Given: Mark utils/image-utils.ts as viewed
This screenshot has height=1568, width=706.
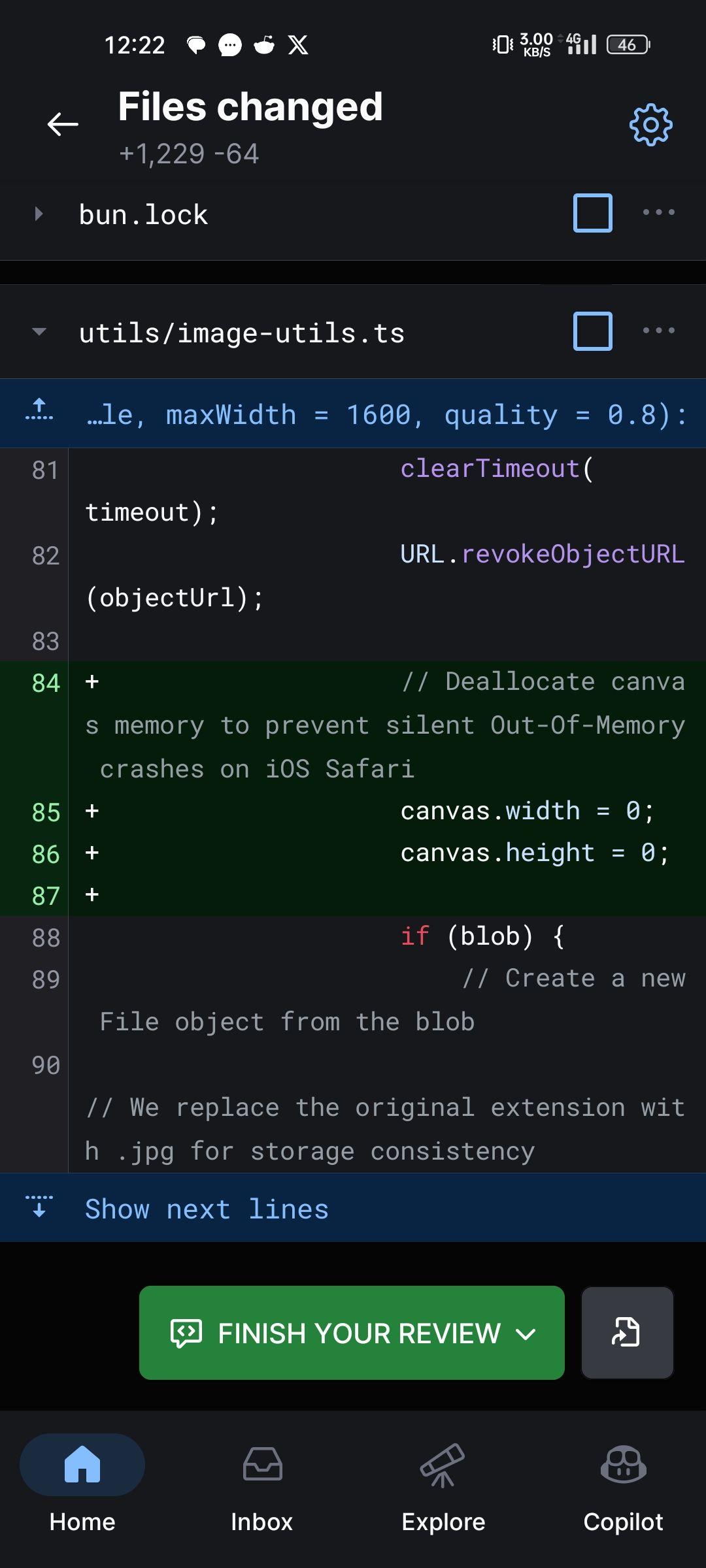Looking at the screenshot, I should pos(592,331).
